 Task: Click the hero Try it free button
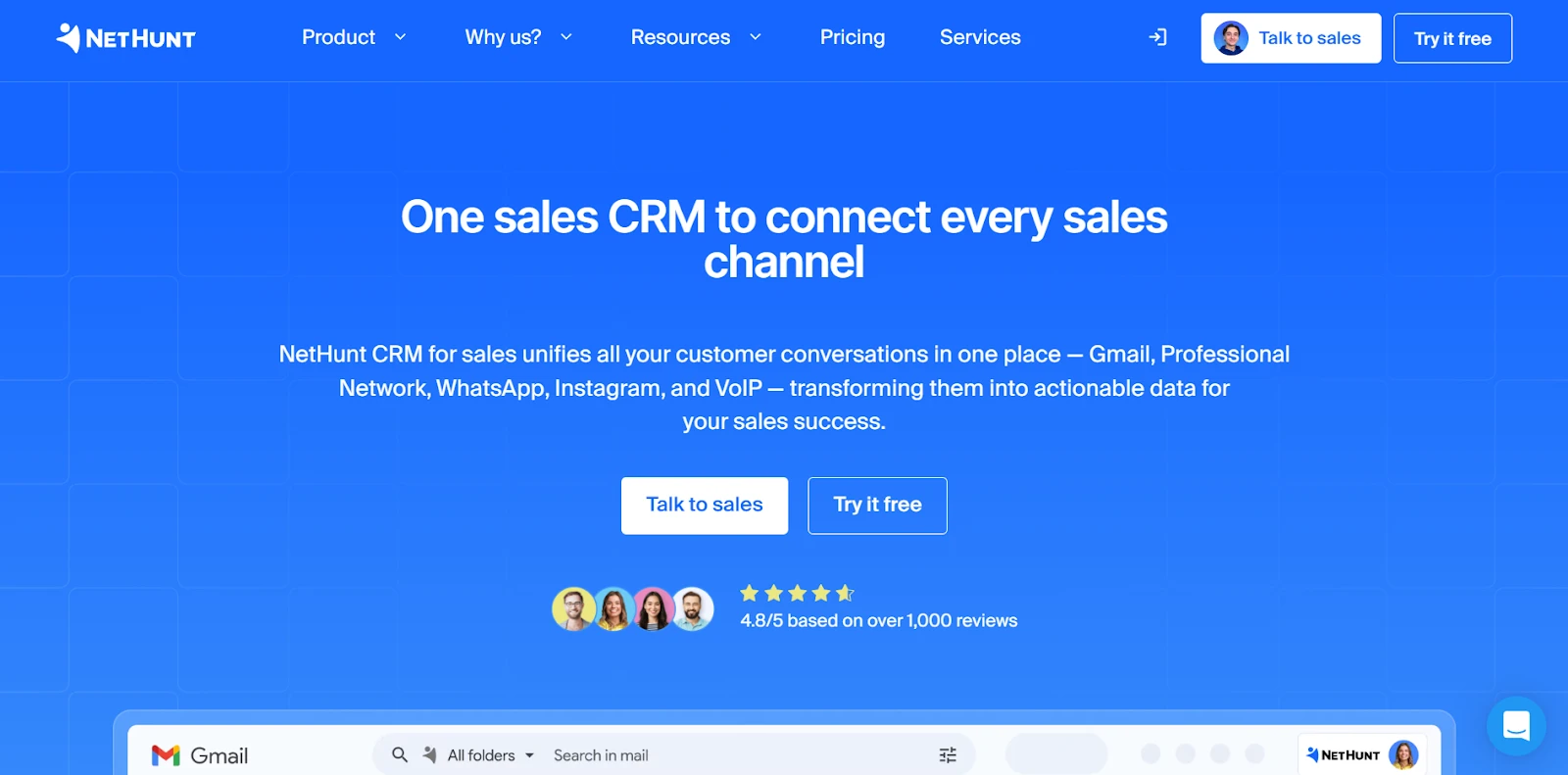click(877, 505)
